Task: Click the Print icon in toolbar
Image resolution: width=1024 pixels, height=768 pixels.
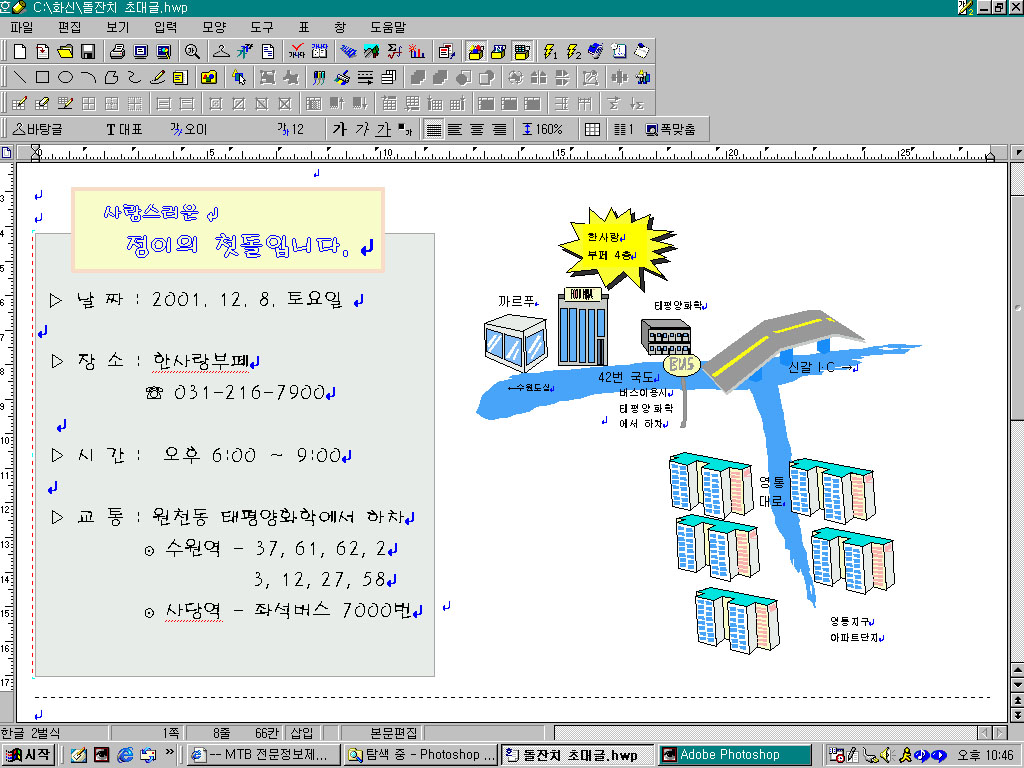Action: pos(117,51)
